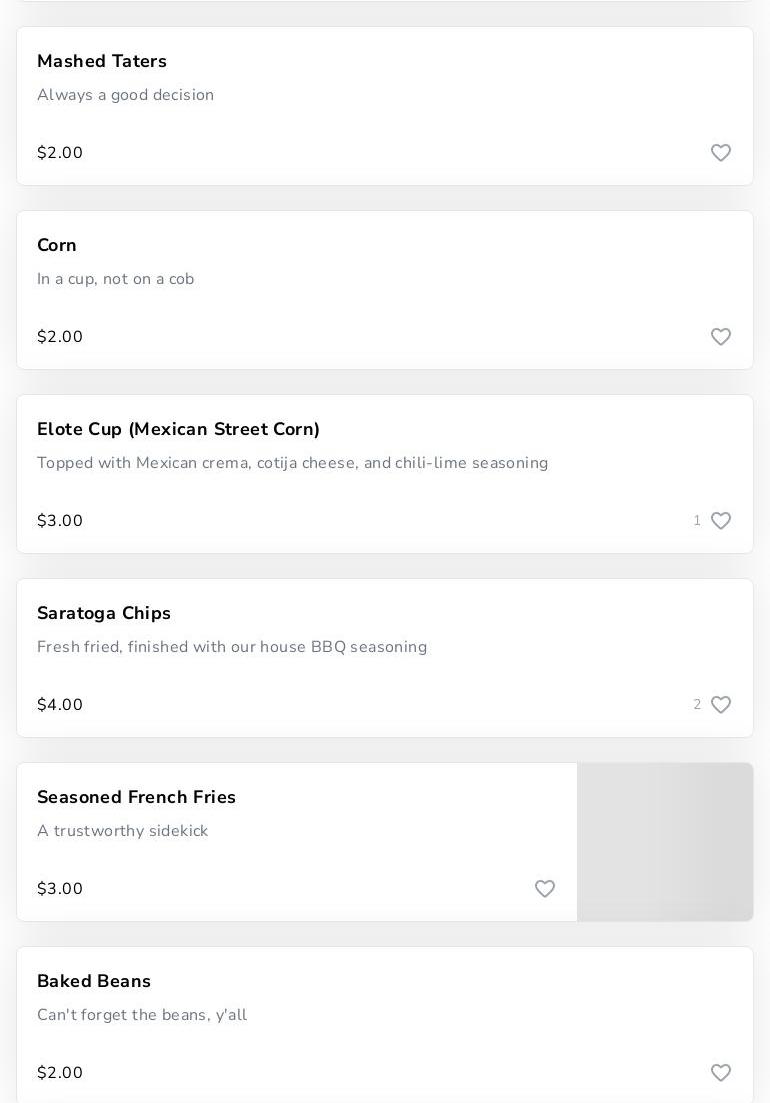Click the Elote Cup like count
Viewport: 770px width, 1103px height.
pos(697,521)
